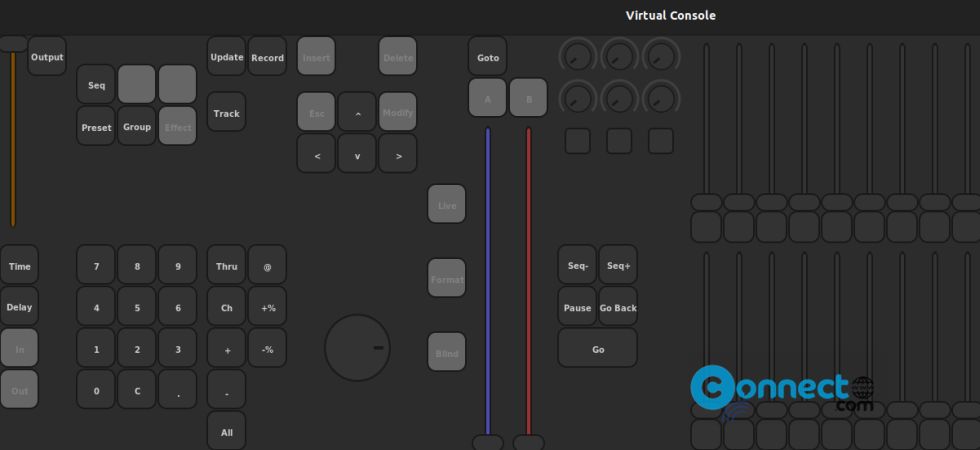Click the C clear key
Viewport: 980px width, 450px height.
click(137, 389)
